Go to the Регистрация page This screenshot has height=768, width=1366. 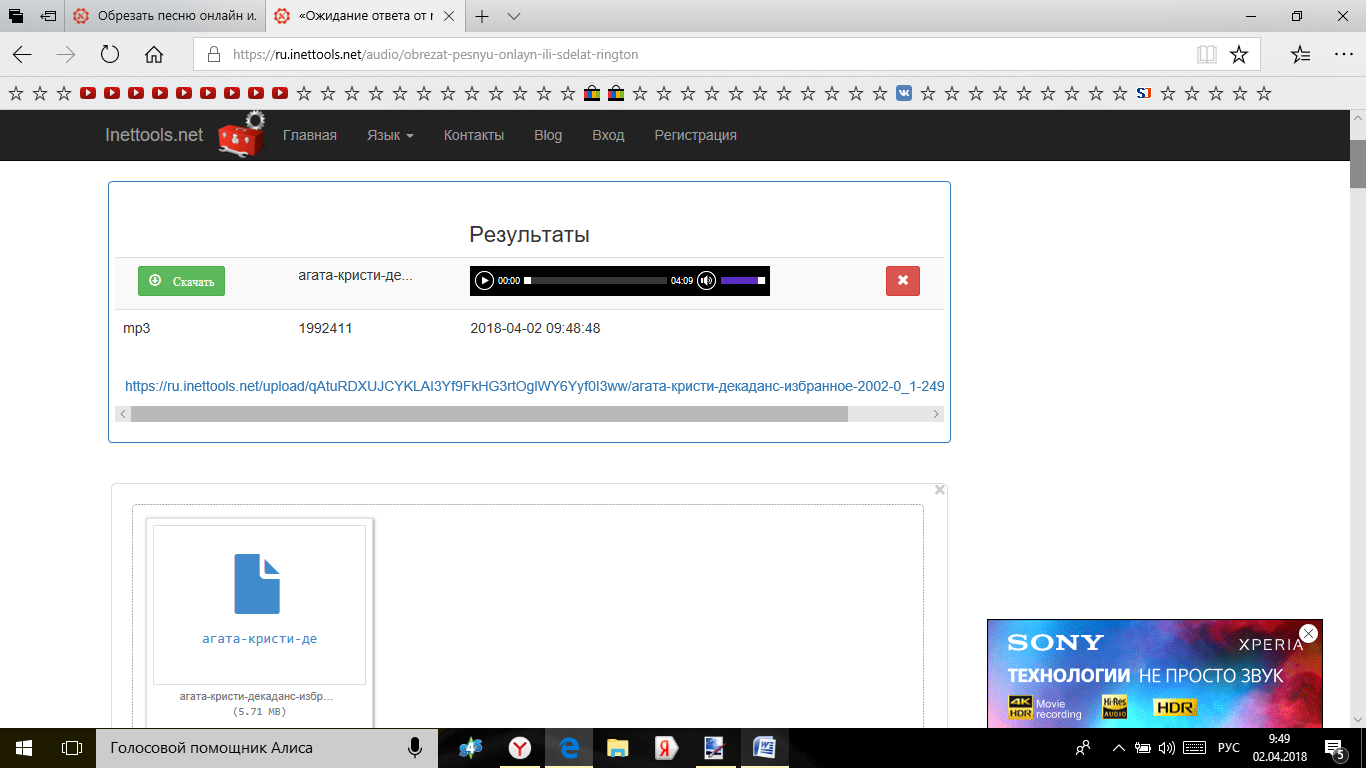click(695, 135)
